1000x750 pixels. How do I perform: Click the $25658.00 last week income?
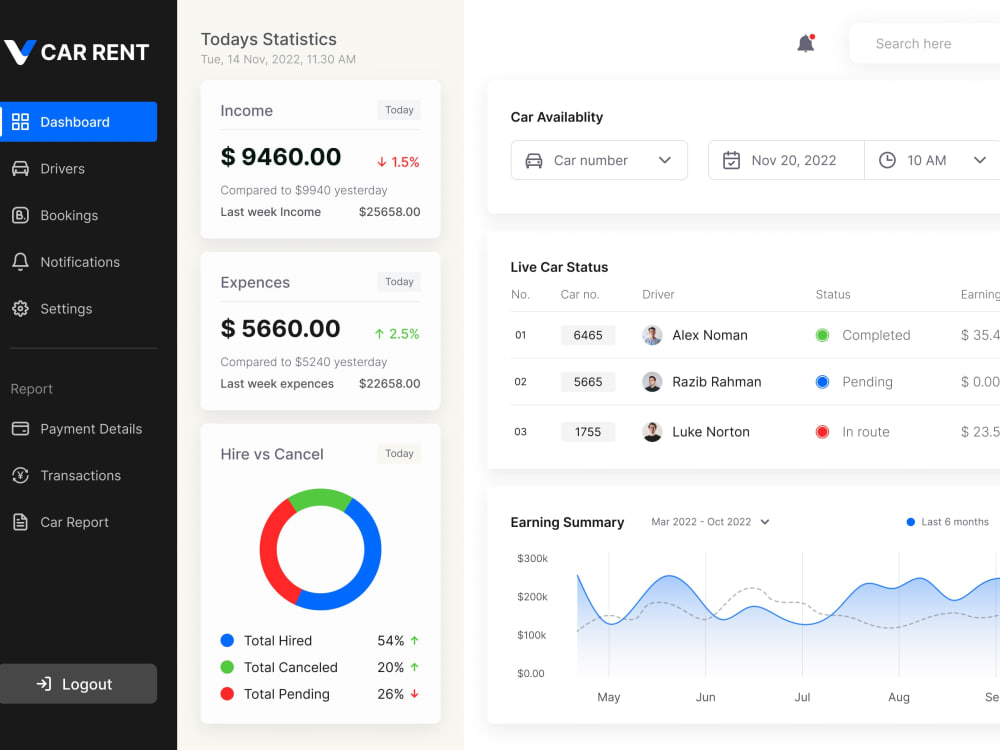[x=390, y=212]
